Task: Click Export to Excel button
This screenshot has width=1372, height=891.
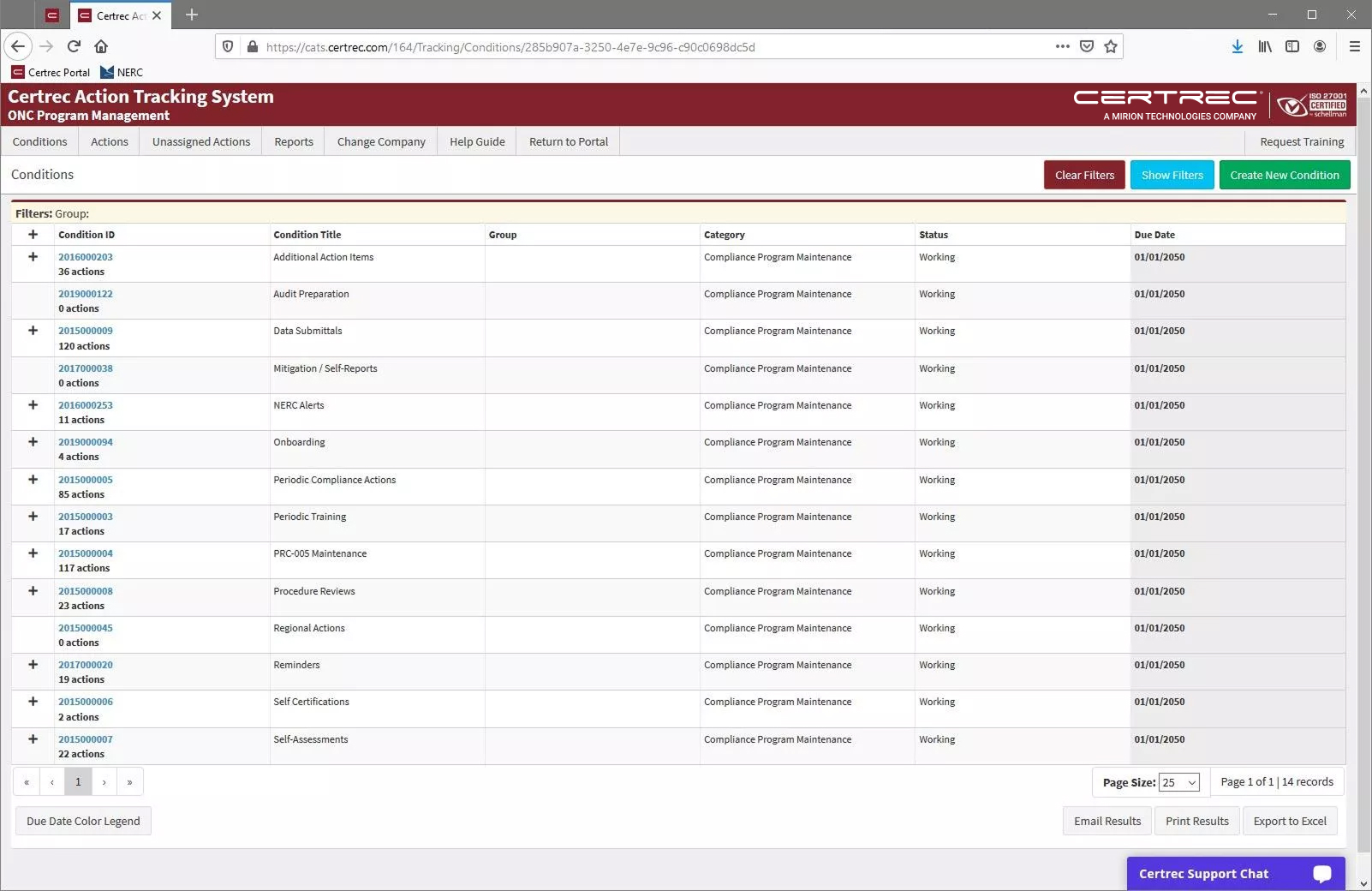Action: pyautogui.click(x=1290, y=821)
